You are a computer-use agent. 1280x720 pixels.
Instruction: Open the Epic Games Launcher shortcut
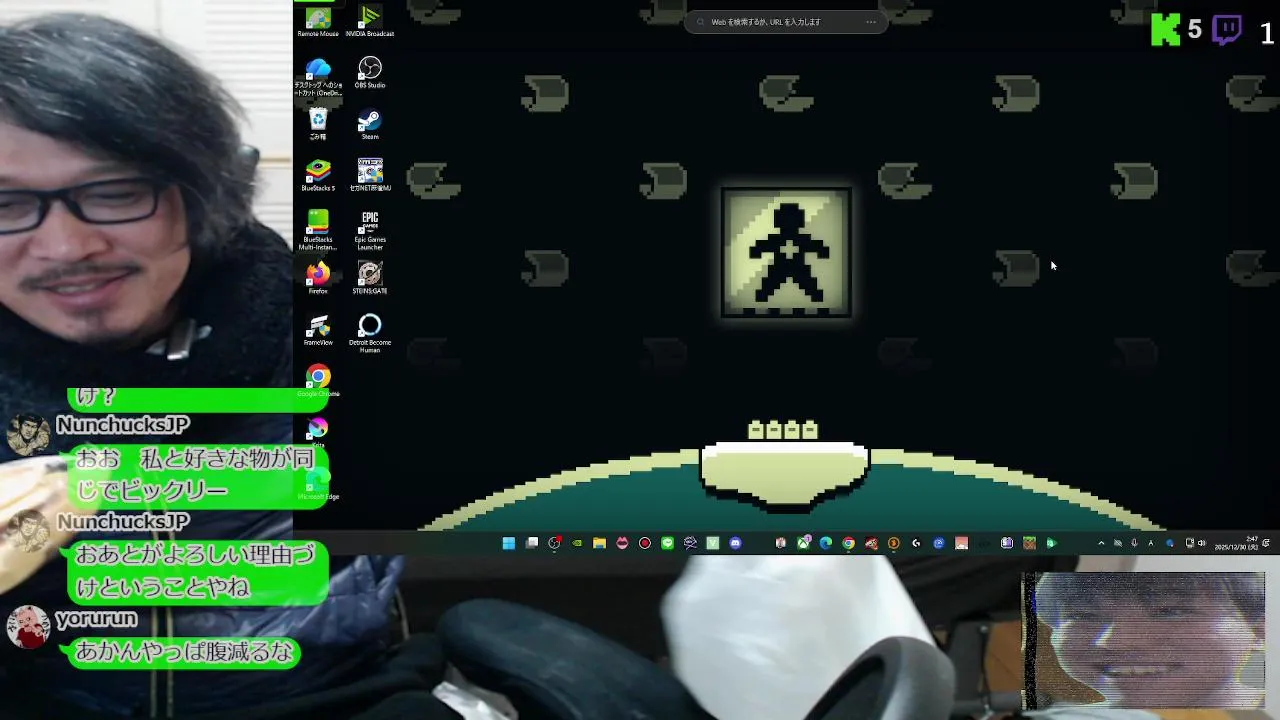(370, 229)
